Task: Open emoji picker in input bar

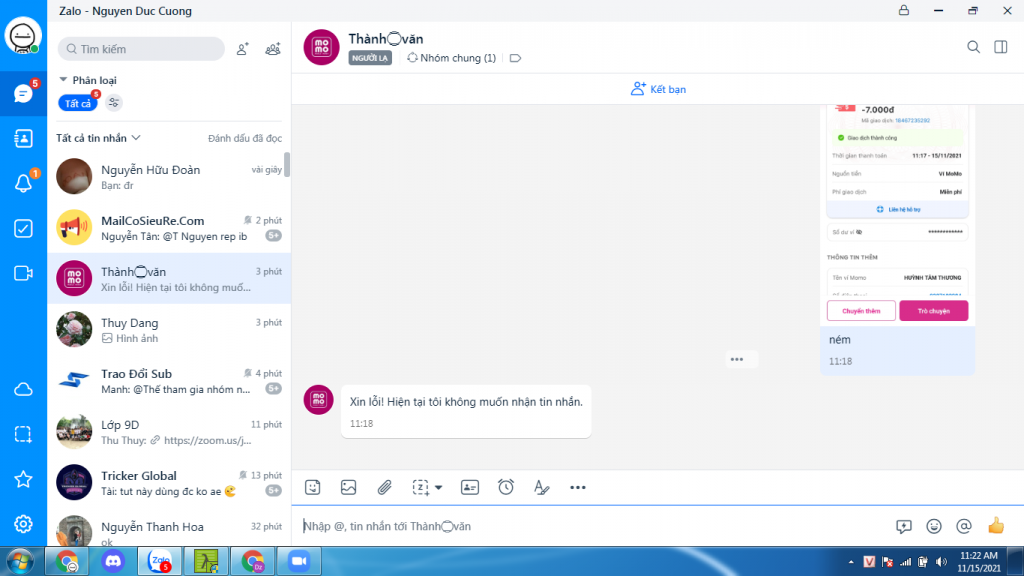Action: coord(934,526)
